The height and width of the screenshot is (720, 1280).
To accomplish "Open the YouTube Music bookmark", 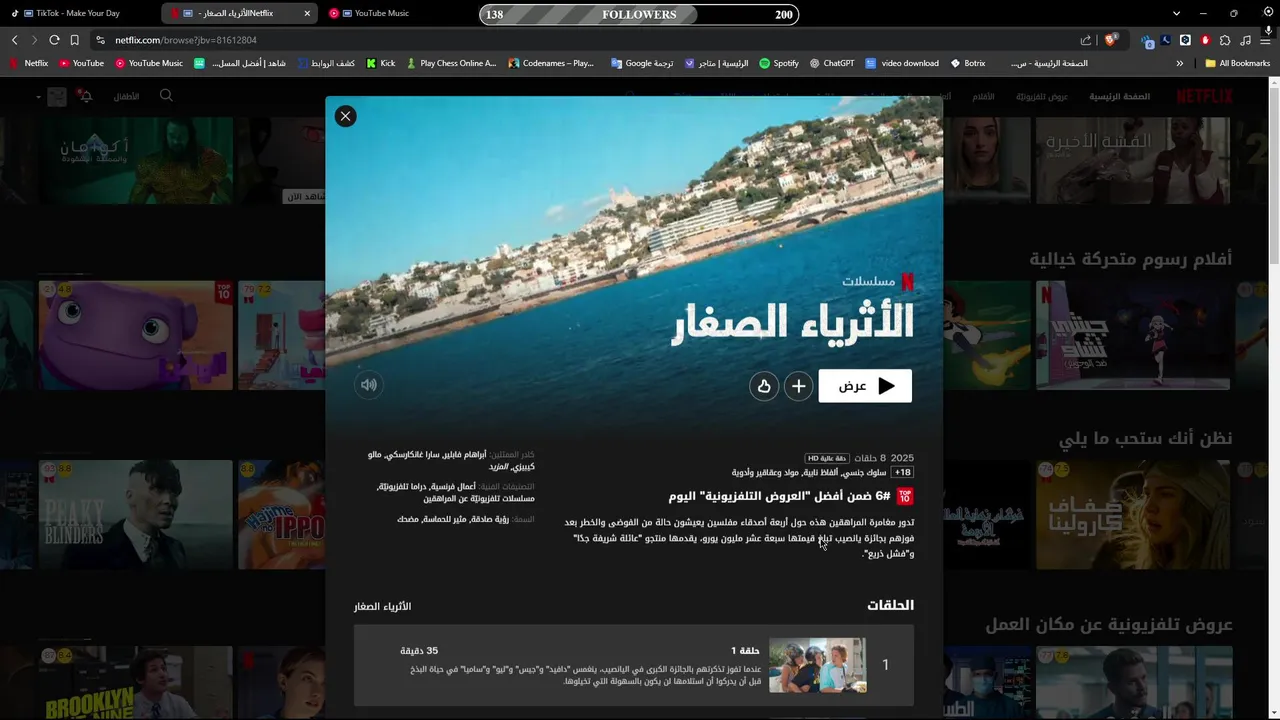I will 149,63.
